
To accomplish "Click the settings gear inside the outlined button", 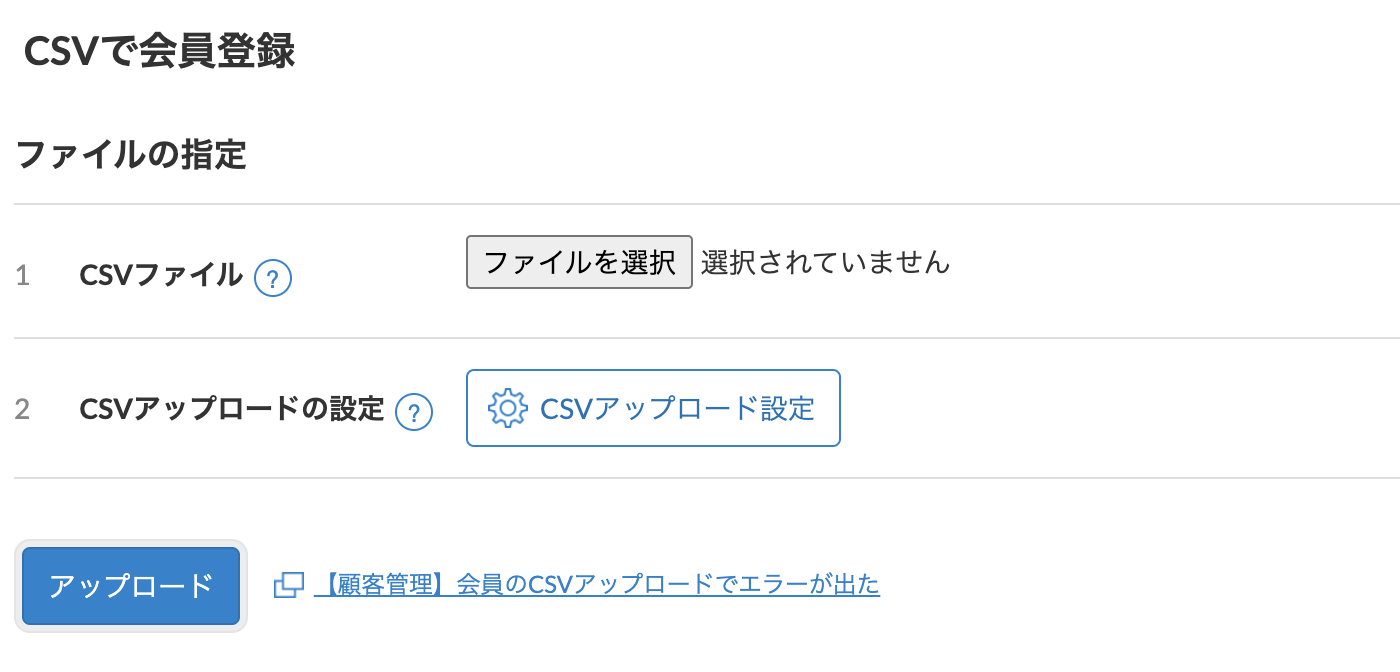I will tap(508, 408).
